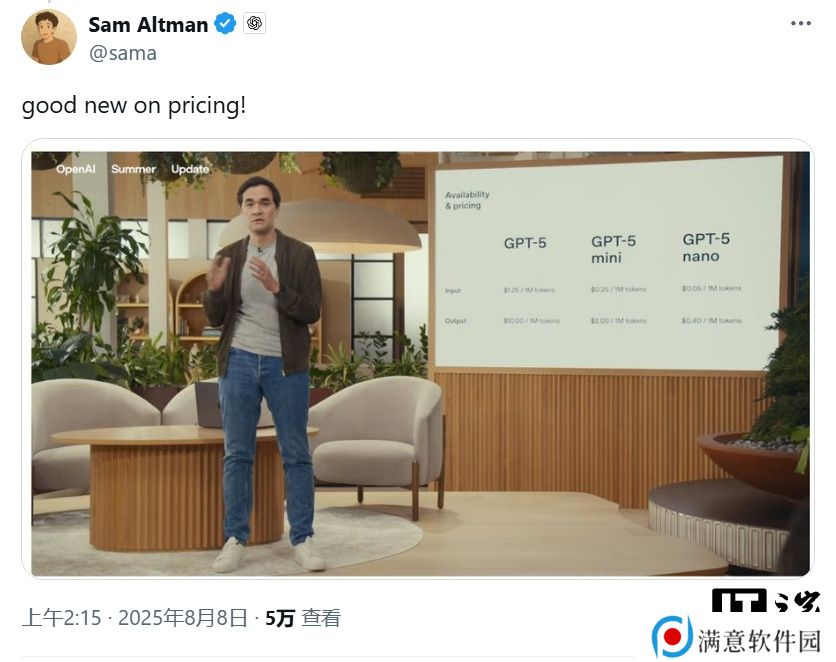This screenshot has width=836, height=662.
Task: Click the 满意软件园 circular logo icon
Action: 672,637
